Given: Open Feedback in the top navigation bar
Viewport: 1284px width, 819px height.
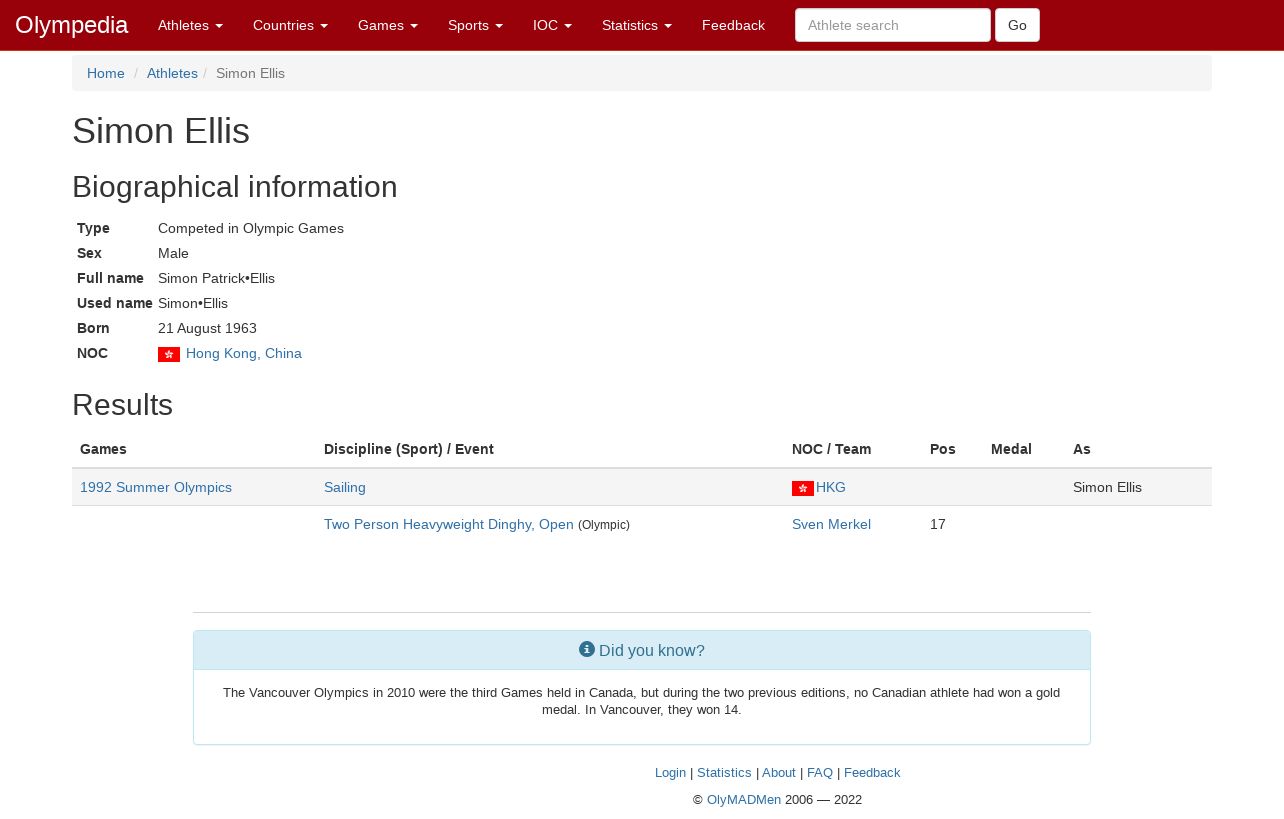Looking at the screenshot, I should (x=733, y=25).
